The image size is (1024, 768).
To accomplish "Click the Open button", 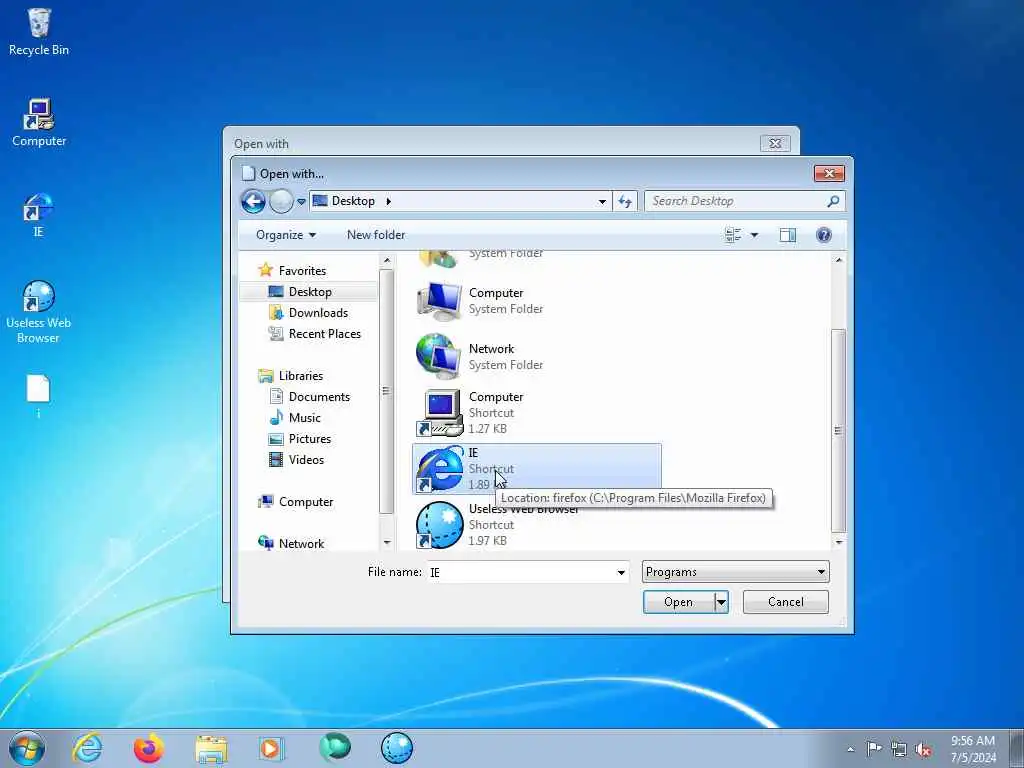I will coord(679,602).
